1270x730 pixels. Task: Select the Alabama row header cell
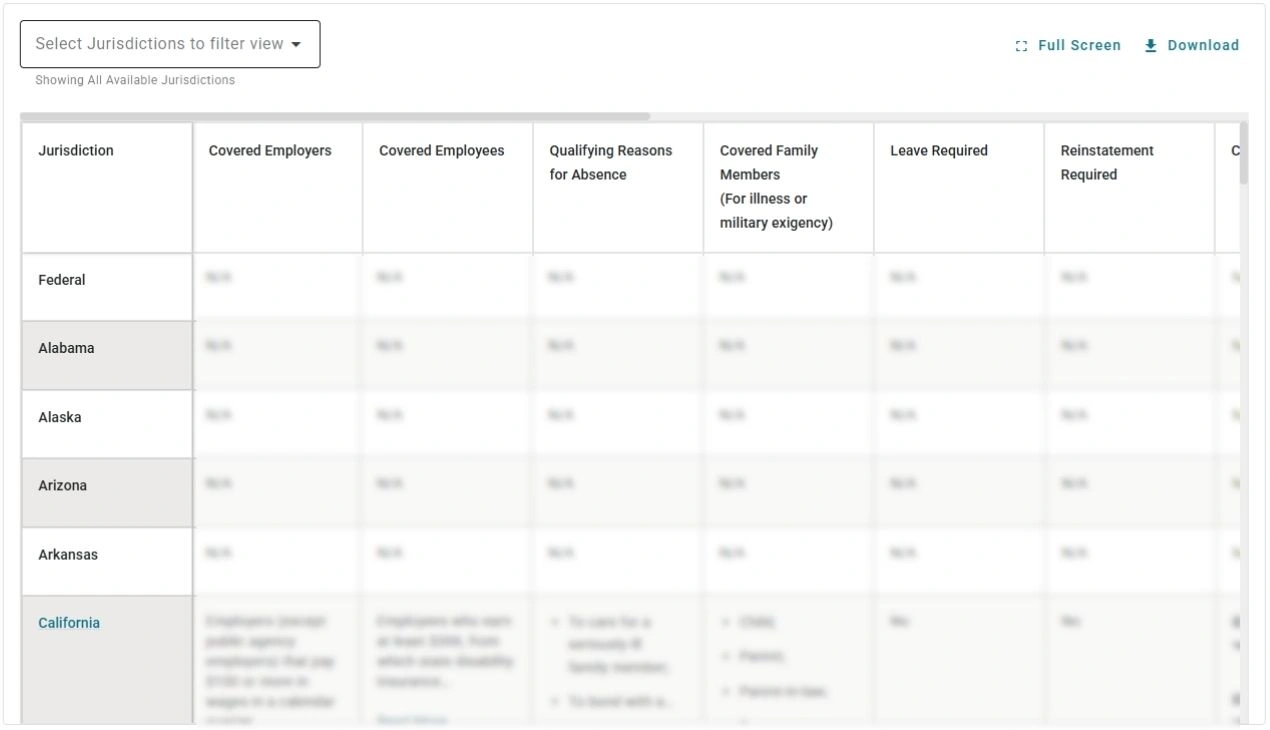point(66,348)
